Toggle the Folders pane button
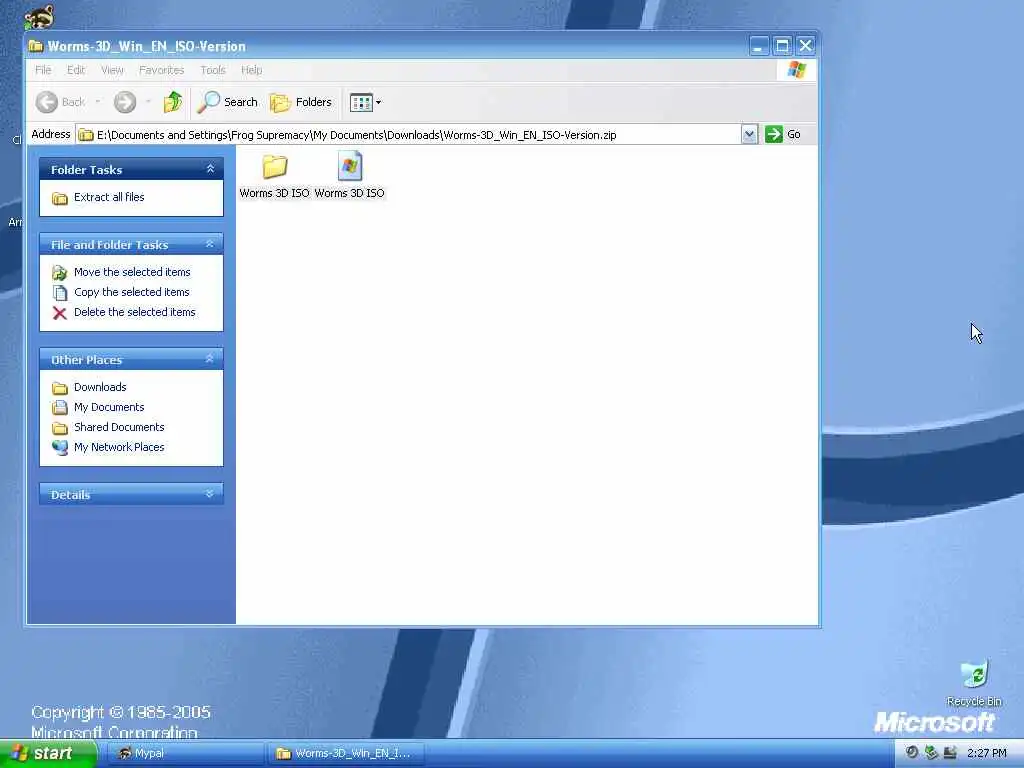 point(301,102)
